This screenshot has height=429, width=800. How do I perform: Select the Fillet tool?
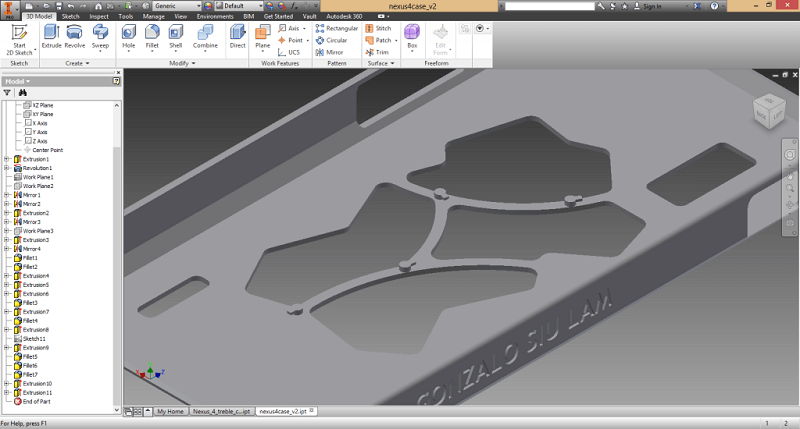[152, 38]
